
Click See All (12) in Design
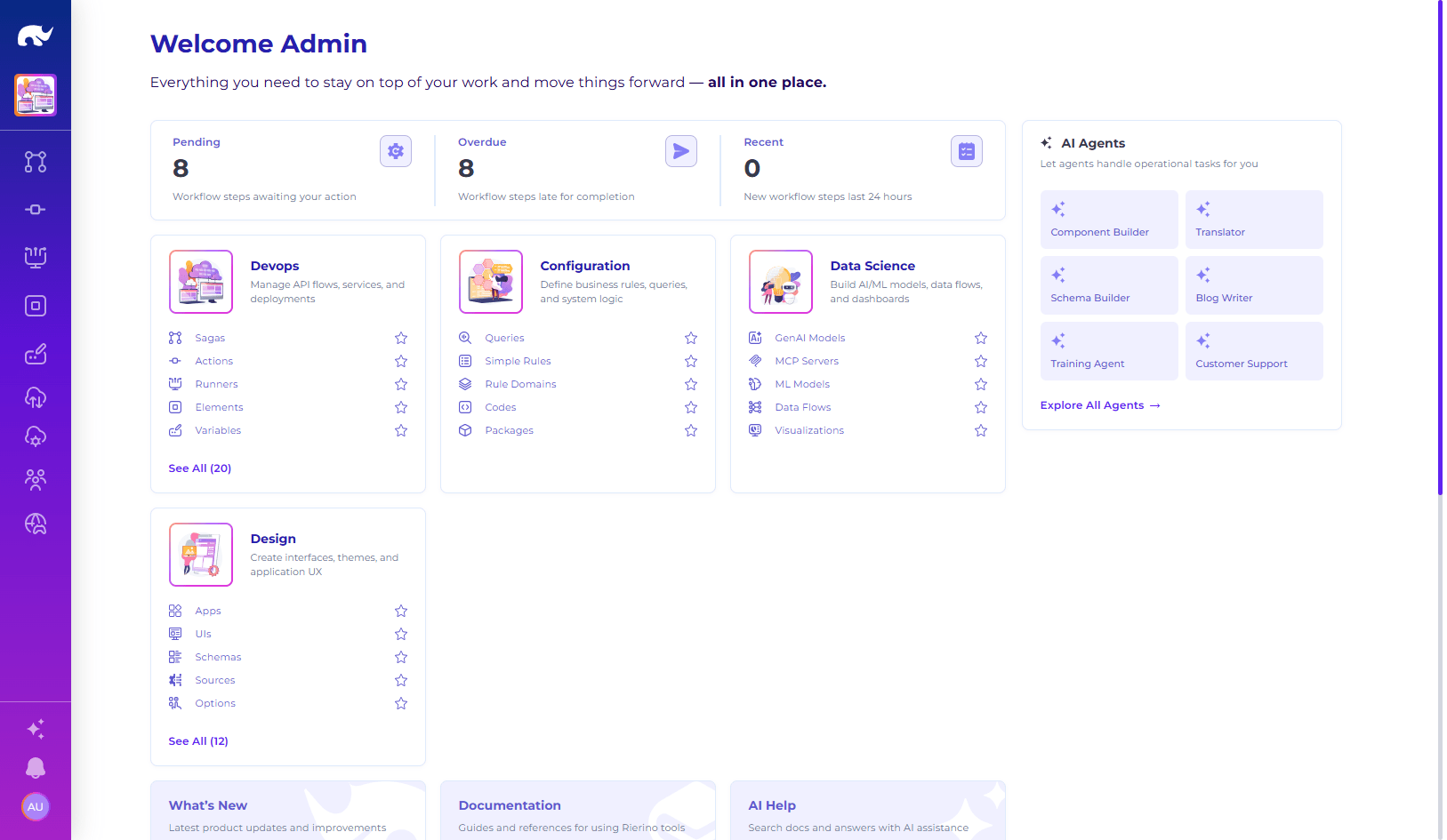198,741
